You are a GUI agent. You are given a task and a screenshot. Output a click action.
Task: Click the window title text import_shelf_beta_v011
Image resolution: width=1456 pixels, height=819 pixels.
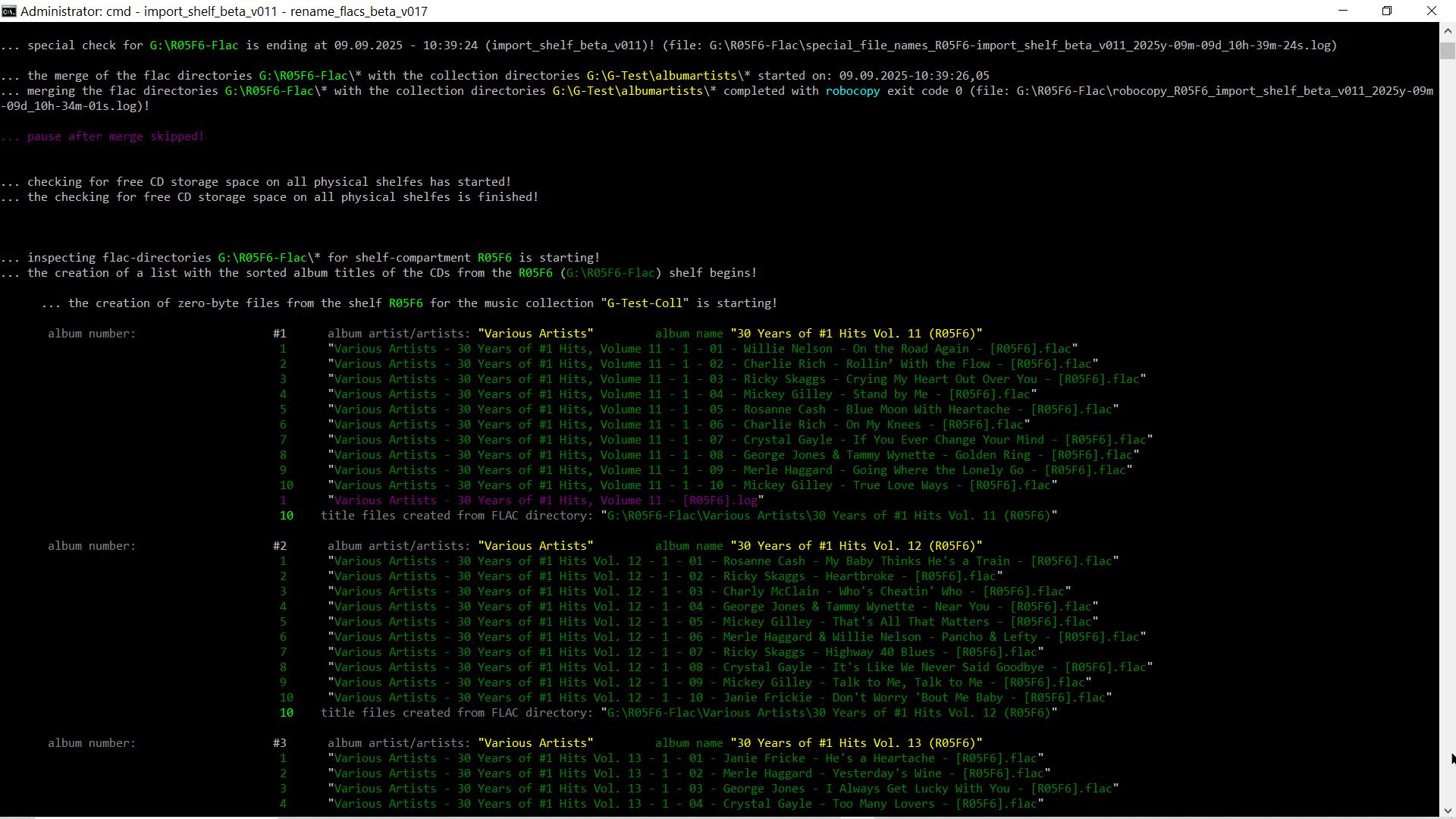(x=209, y=11)
